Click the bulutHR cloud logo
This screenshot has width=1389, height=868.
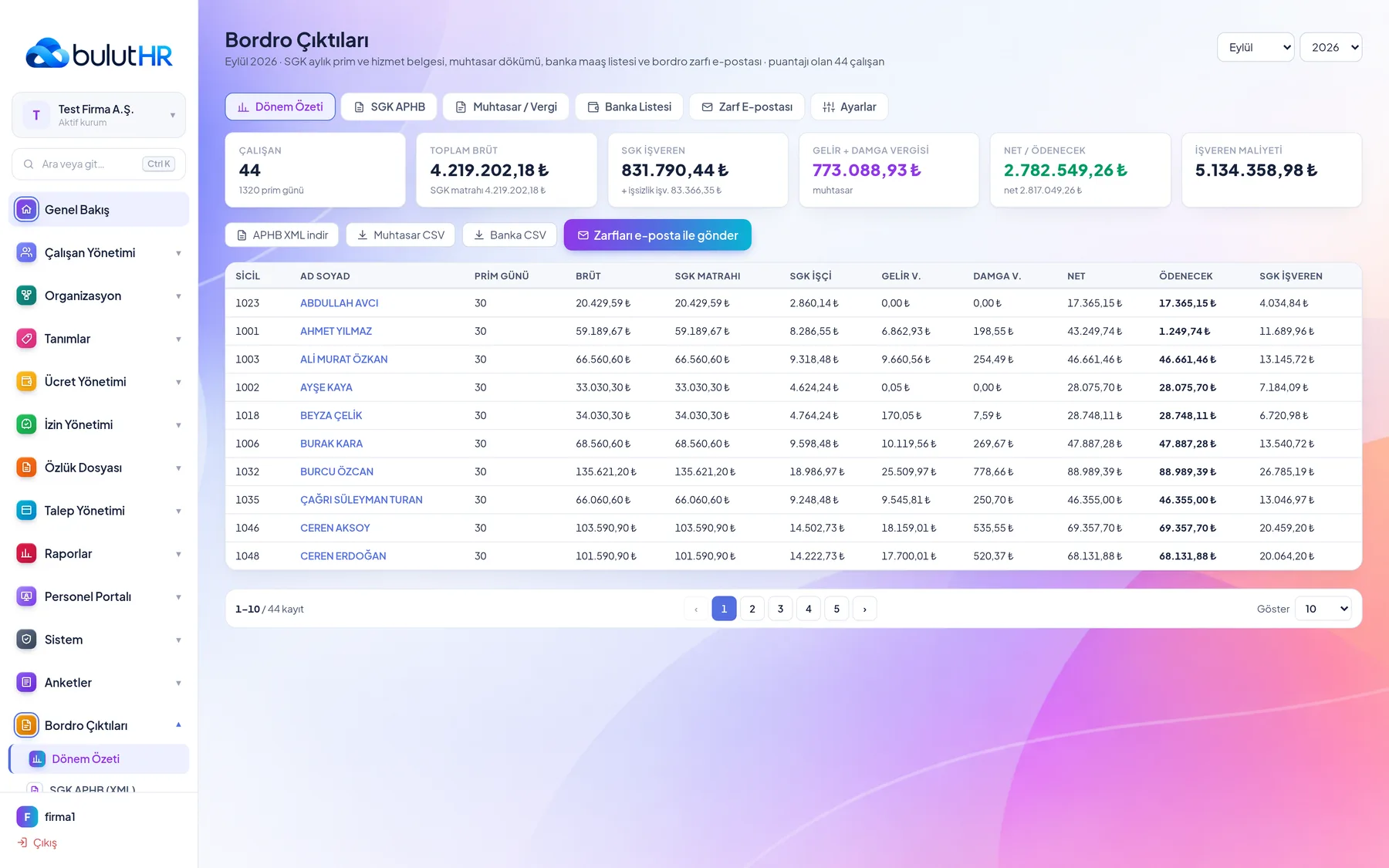(47, 53)
